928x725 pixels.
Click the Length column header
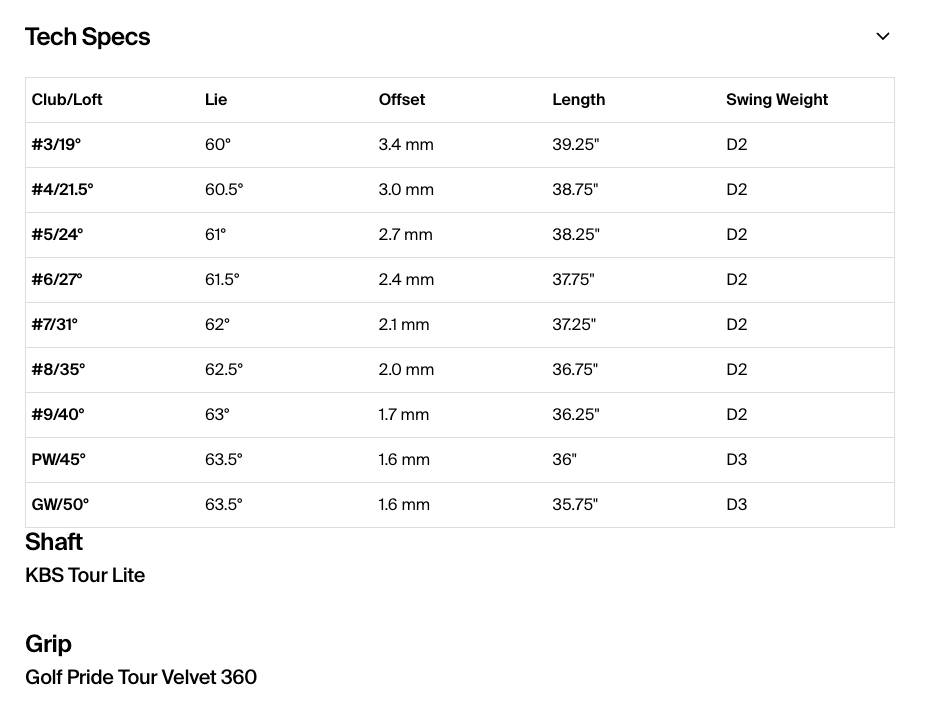tap(579, 99)
